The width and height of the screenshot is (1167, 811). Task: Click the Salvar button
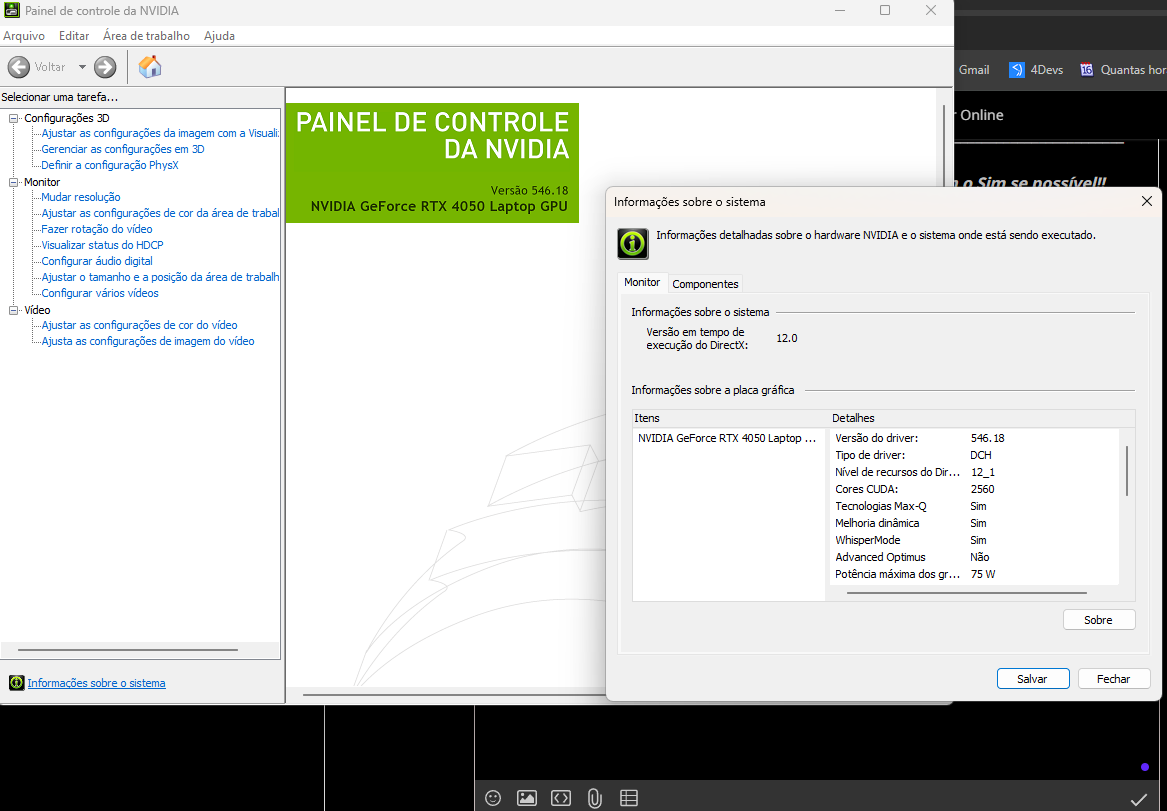[x=1033, y=679]
